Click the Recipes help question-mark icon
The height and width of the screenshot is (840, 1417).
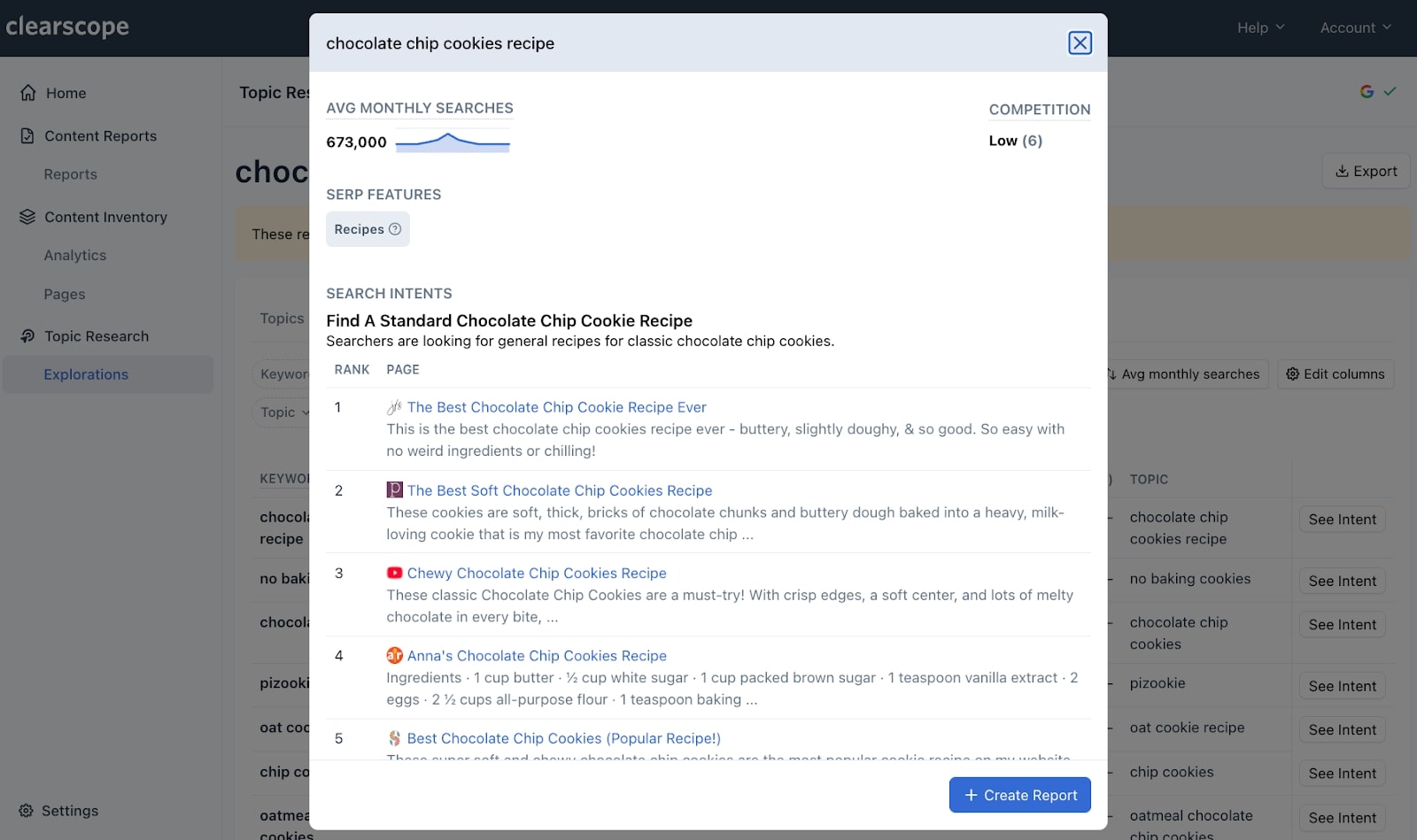(x=395, y=229)
